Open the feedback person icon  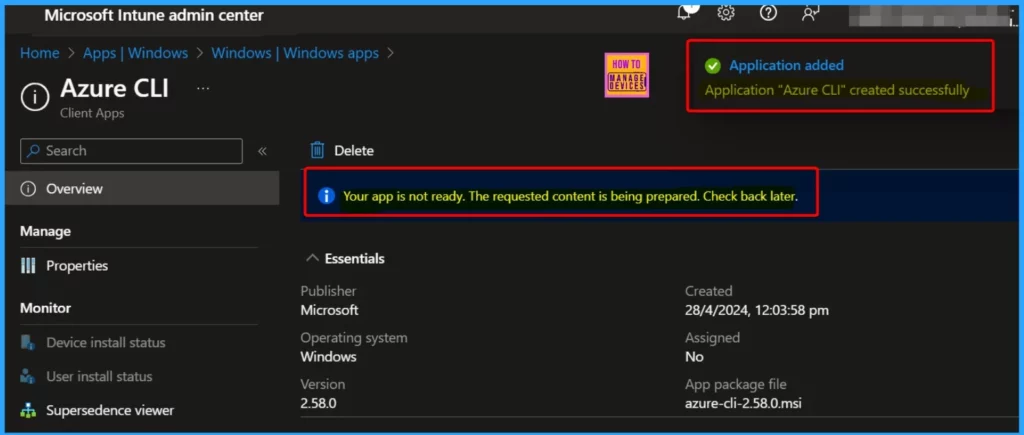click(810, 13)
